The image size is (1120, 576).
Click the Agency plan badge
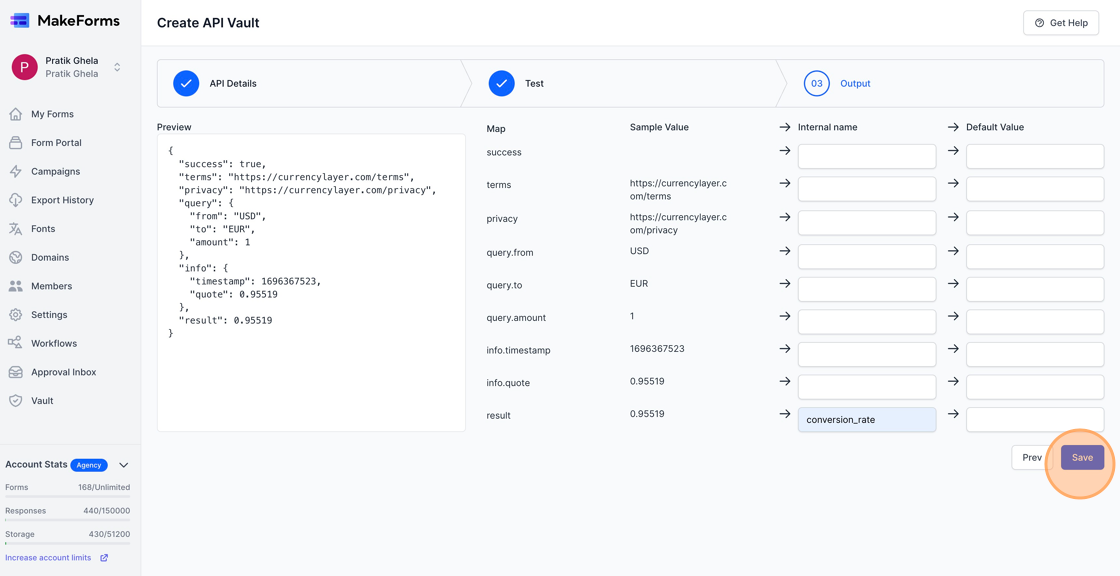click(89, 464)
